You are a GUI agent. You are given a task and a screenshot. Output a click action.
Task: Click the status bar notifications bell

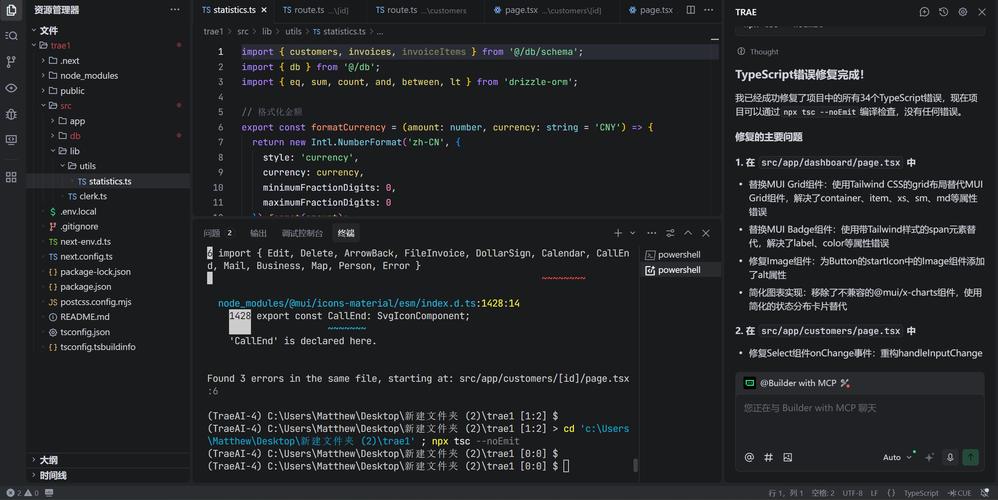(985, 493)
